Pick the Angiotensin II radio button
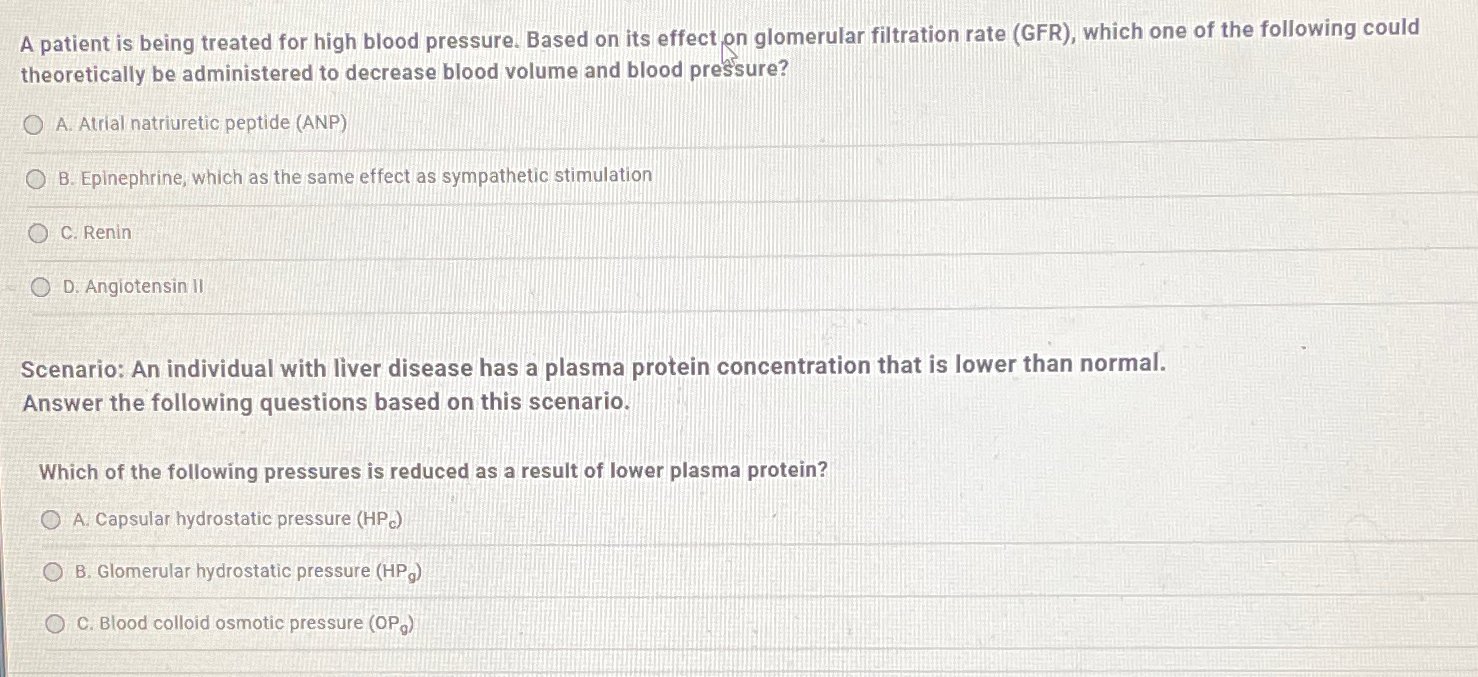1478x677 pixels. click(40, 288)
